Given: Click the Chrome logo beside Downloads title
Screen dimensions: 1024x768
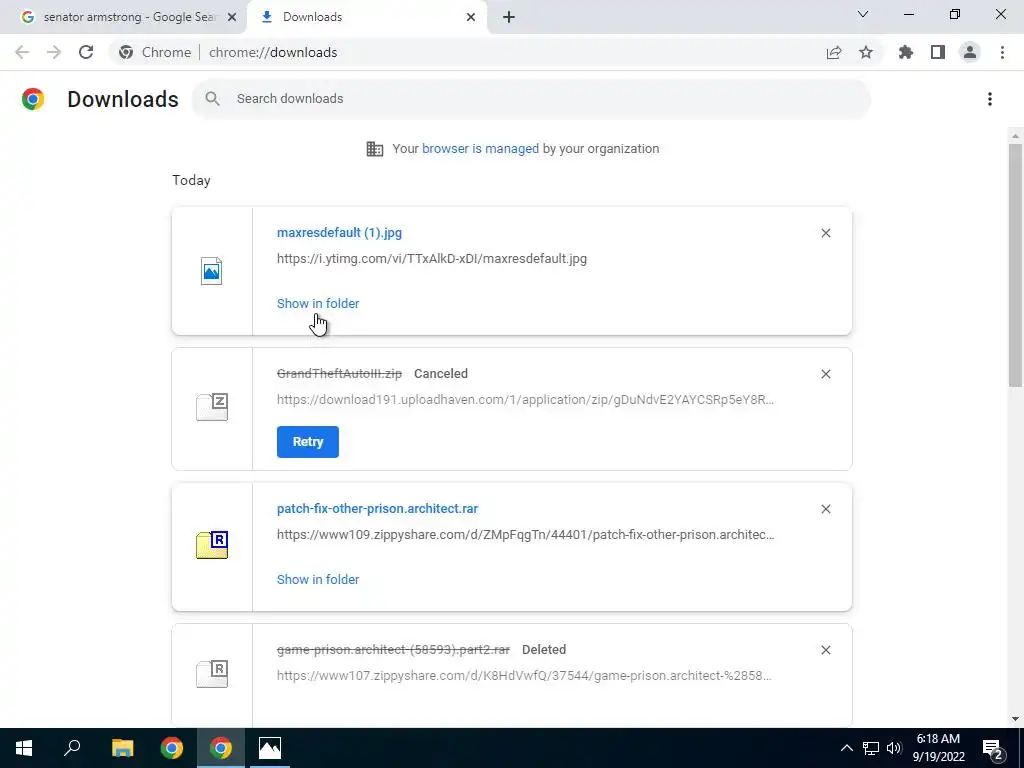Looking at the screenshot, I should [33, 99].
